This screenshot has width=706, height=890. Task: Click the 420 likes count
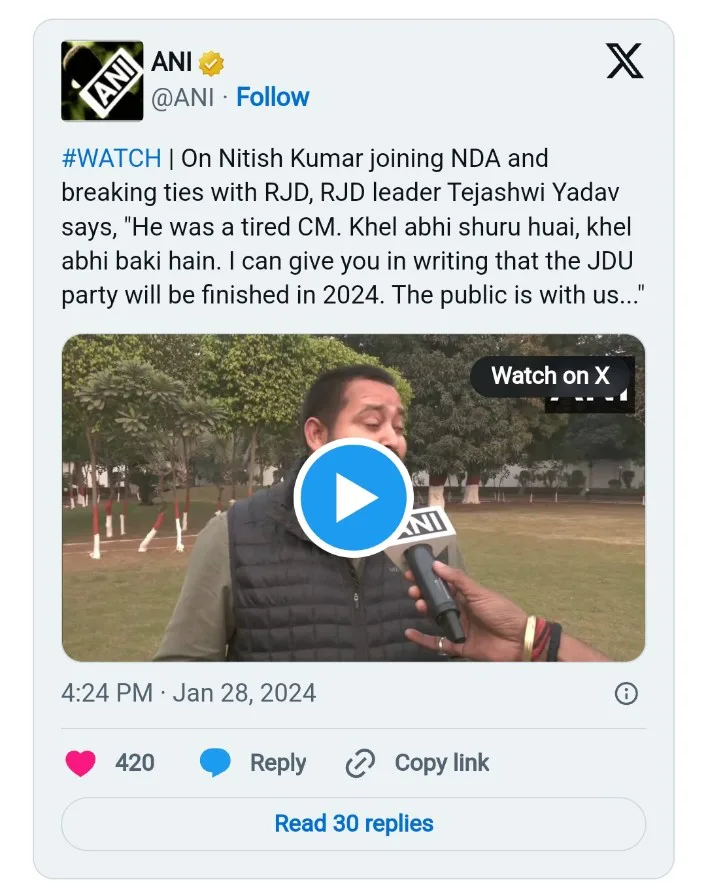click(135, 763)
